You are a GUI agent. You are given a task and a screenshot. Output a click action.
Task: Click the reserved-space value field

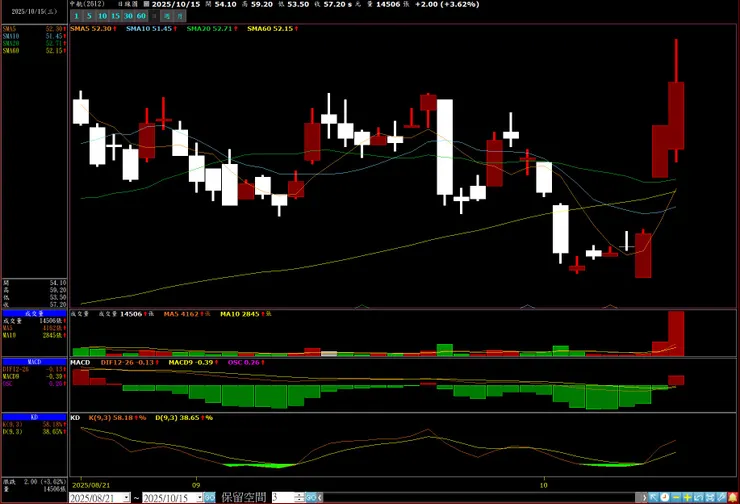point(283,497)
